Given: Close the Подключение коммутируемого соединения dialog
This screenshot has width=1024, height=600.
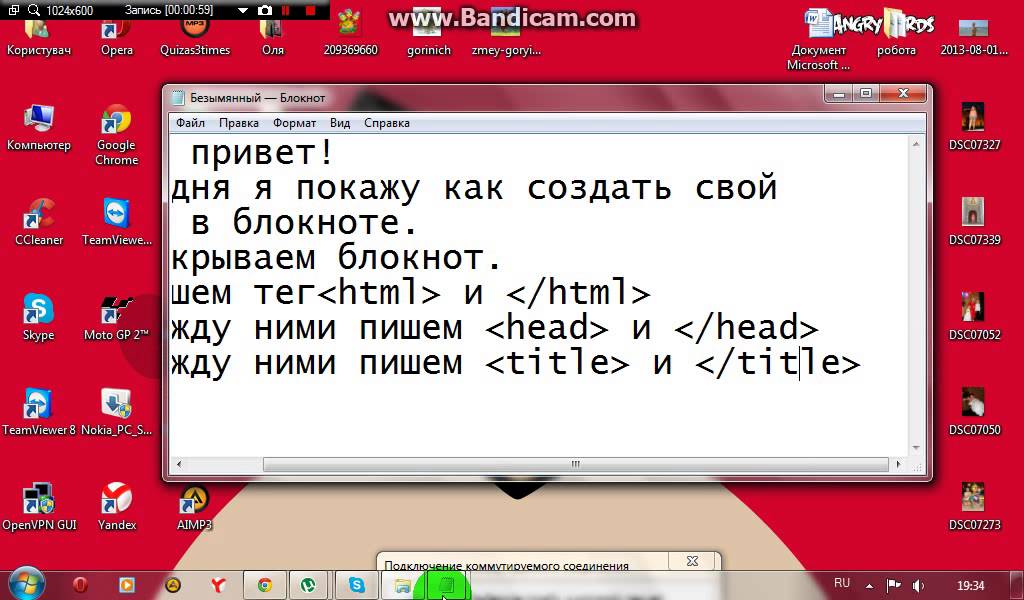Looking at the screenshot, I should (692, 561).
